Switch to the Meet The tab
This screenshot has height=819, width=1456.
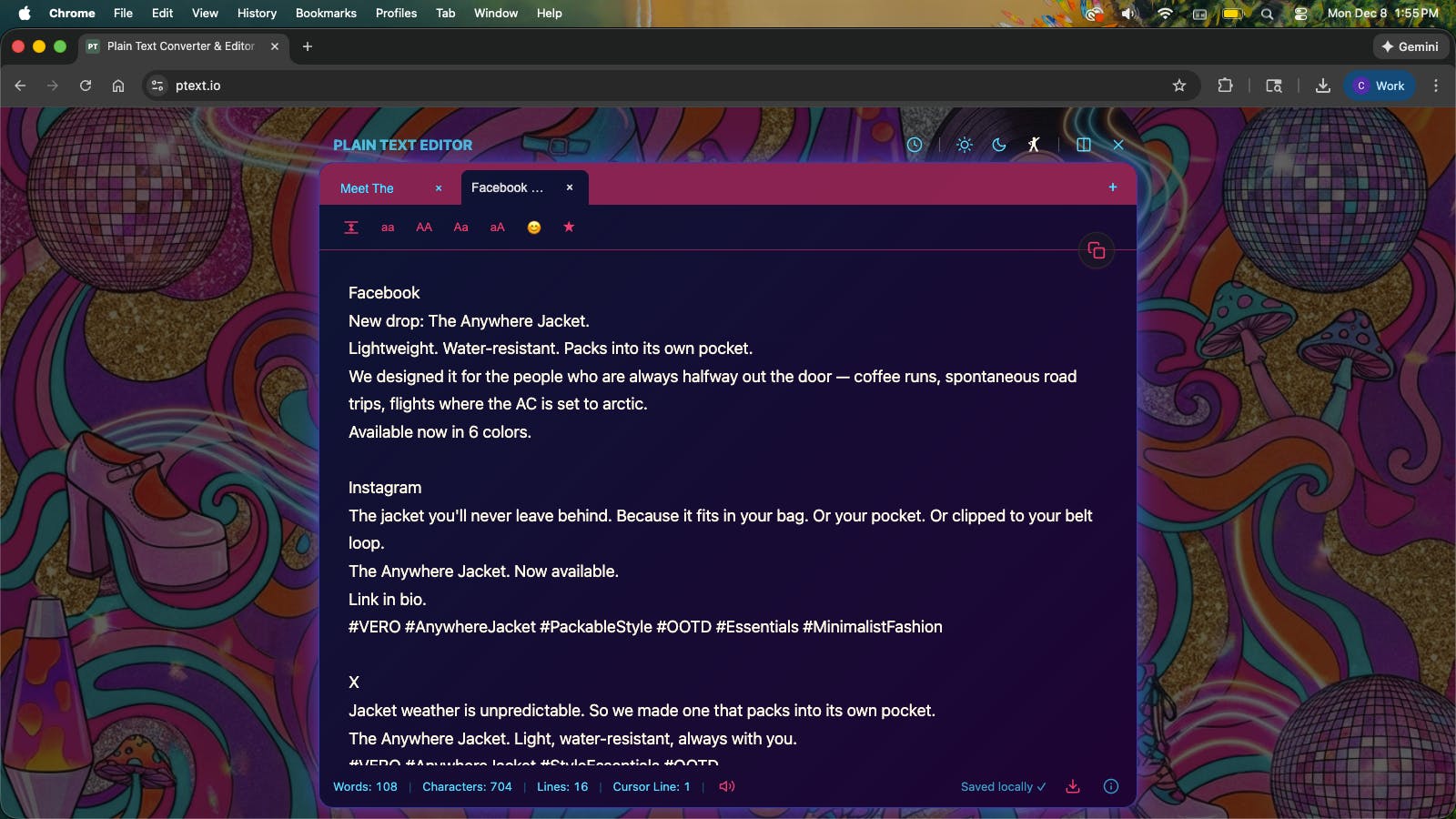pyautogui.click(x=368, y=188)
